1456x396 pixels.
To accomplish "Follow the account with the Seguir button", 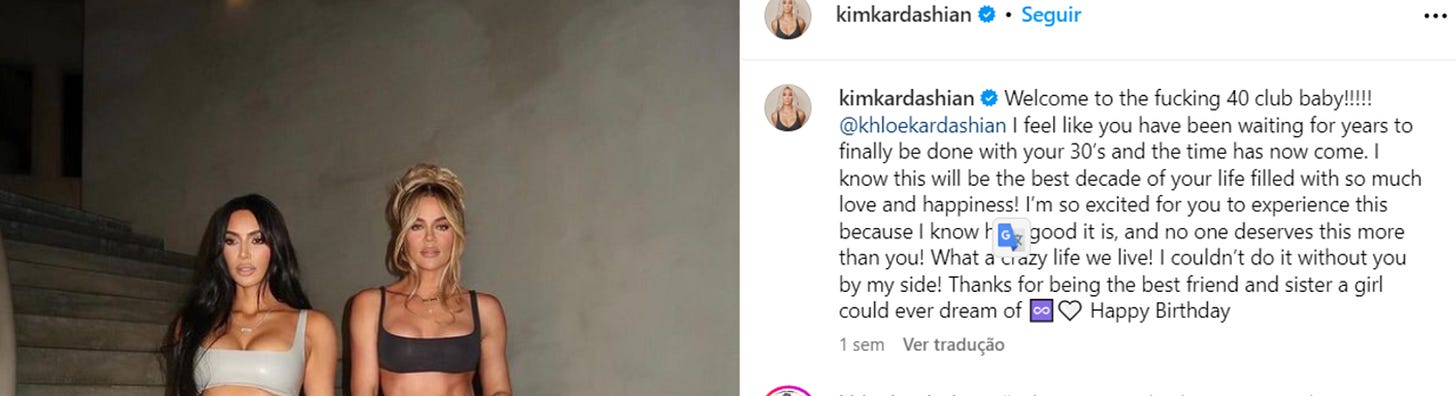I will 1051,16.
